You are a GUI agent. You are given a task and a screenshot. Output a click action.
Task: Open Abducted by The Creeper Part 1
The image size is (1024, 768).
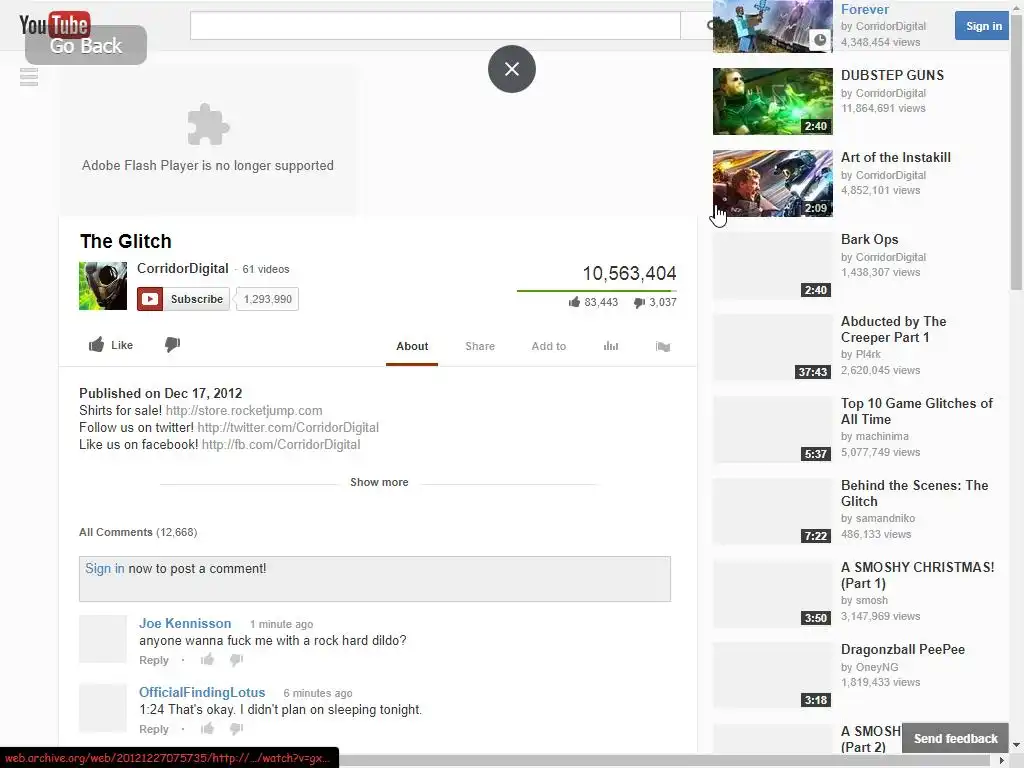point(893,329)
